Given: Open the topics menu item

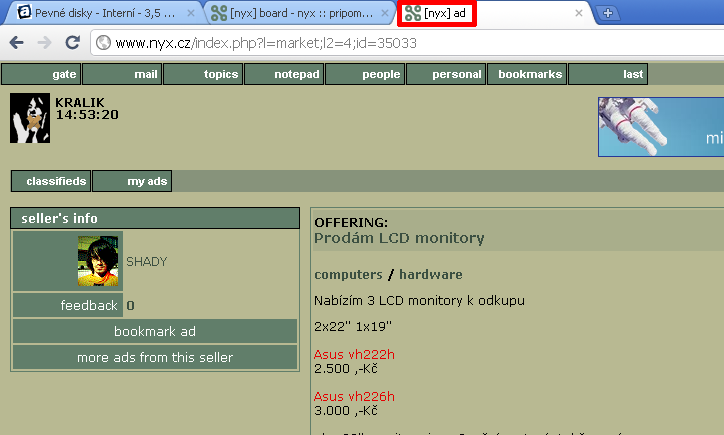Looking at the screenshot, I should coord(203,74).
